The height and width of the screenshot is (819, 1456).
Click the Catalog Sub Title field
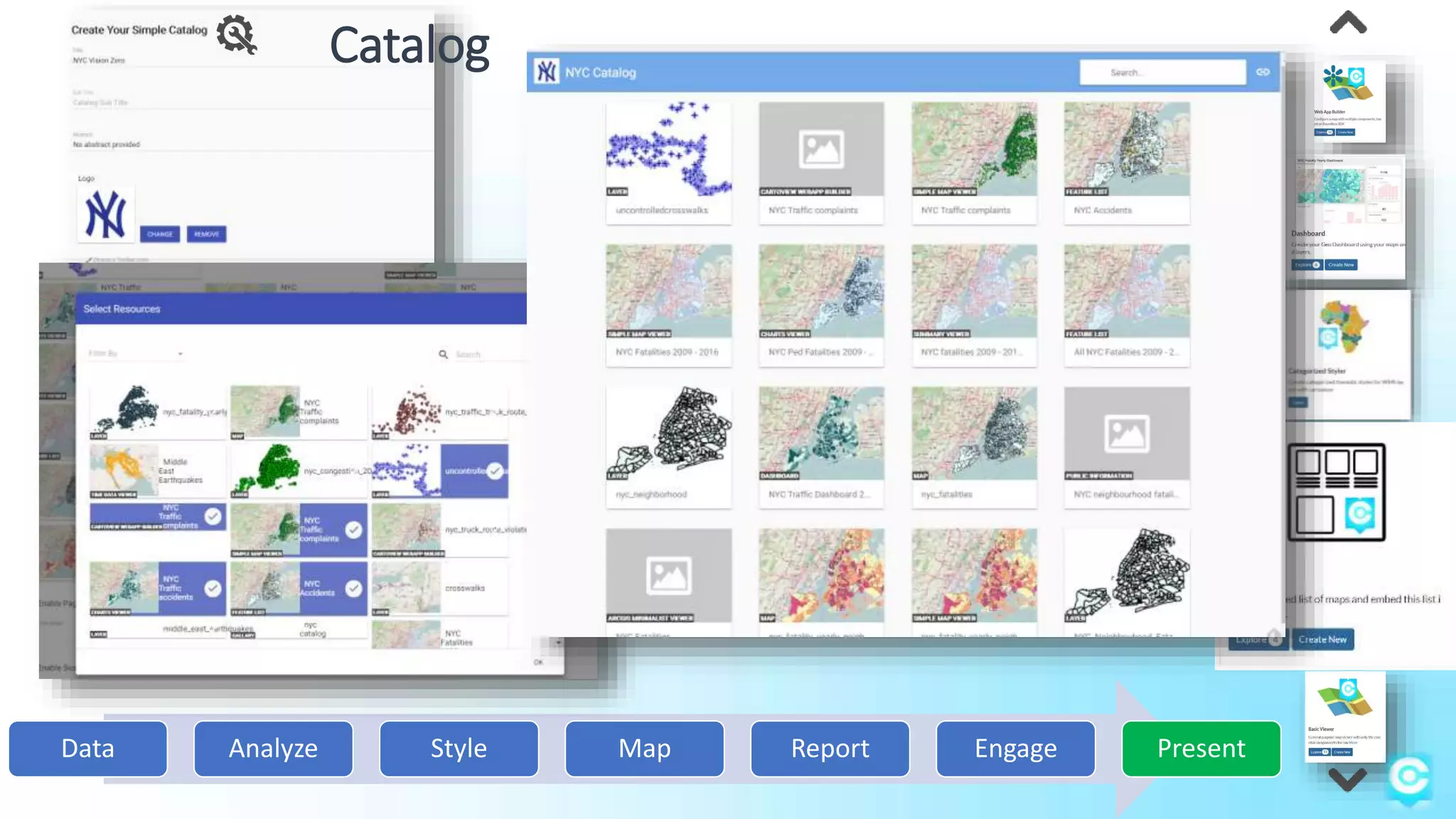pos(252,102)
